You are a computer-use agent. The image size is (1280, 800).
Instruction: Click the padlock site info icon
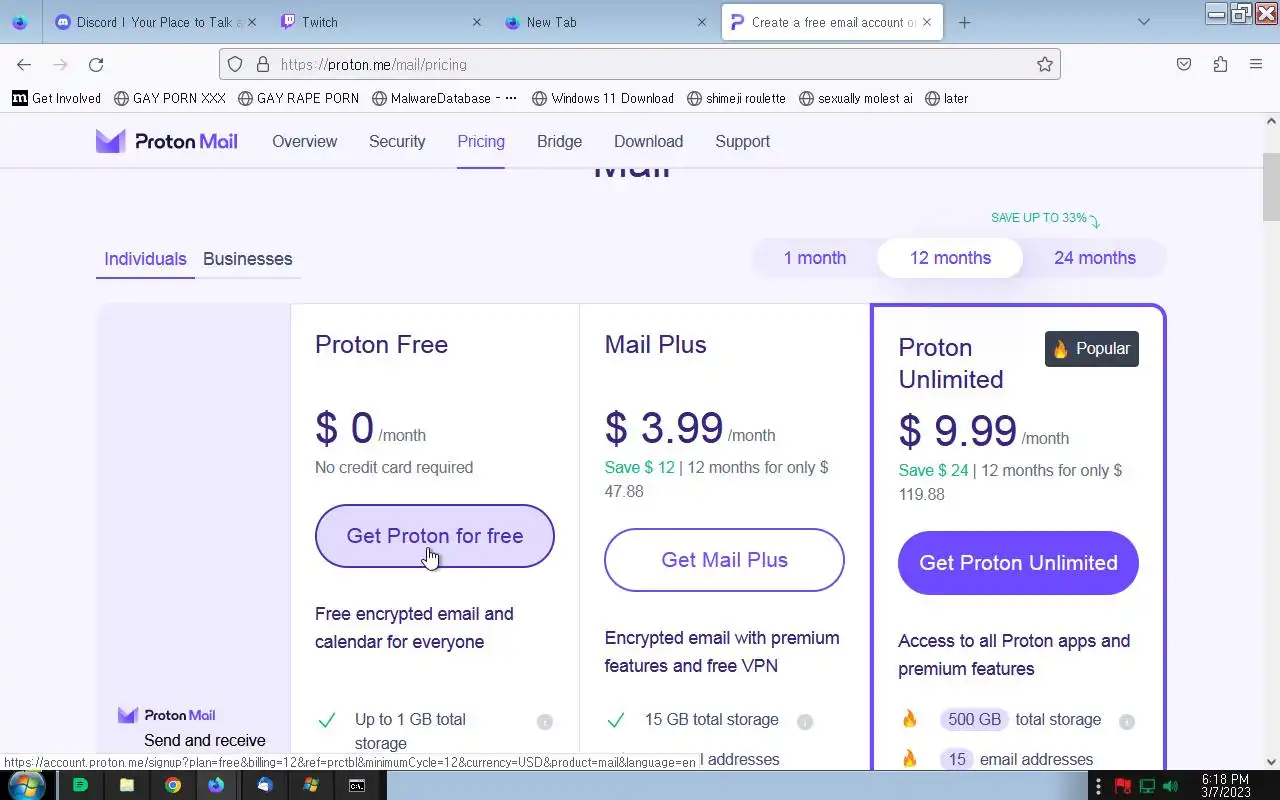point(263,64)
